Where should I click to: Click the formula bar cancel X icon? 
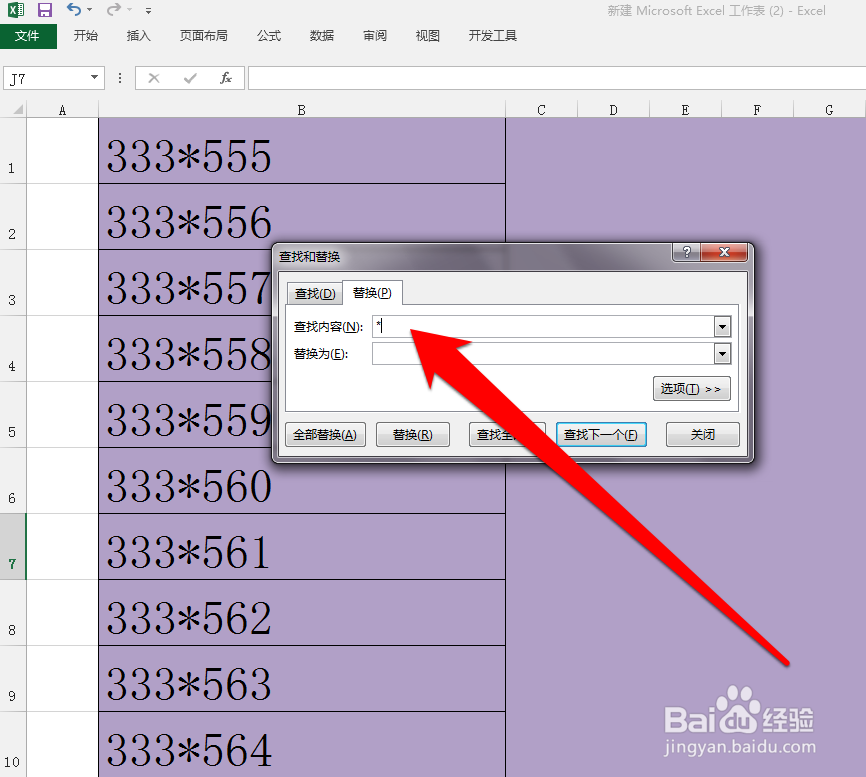[x=154, y=78]
